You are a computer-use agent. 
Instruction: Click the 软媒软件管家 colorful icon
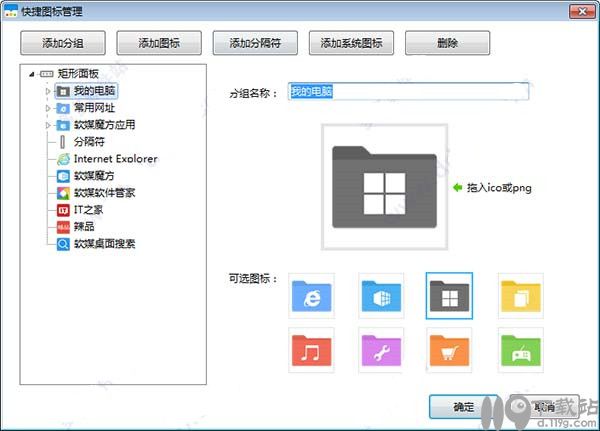[63, 193]
